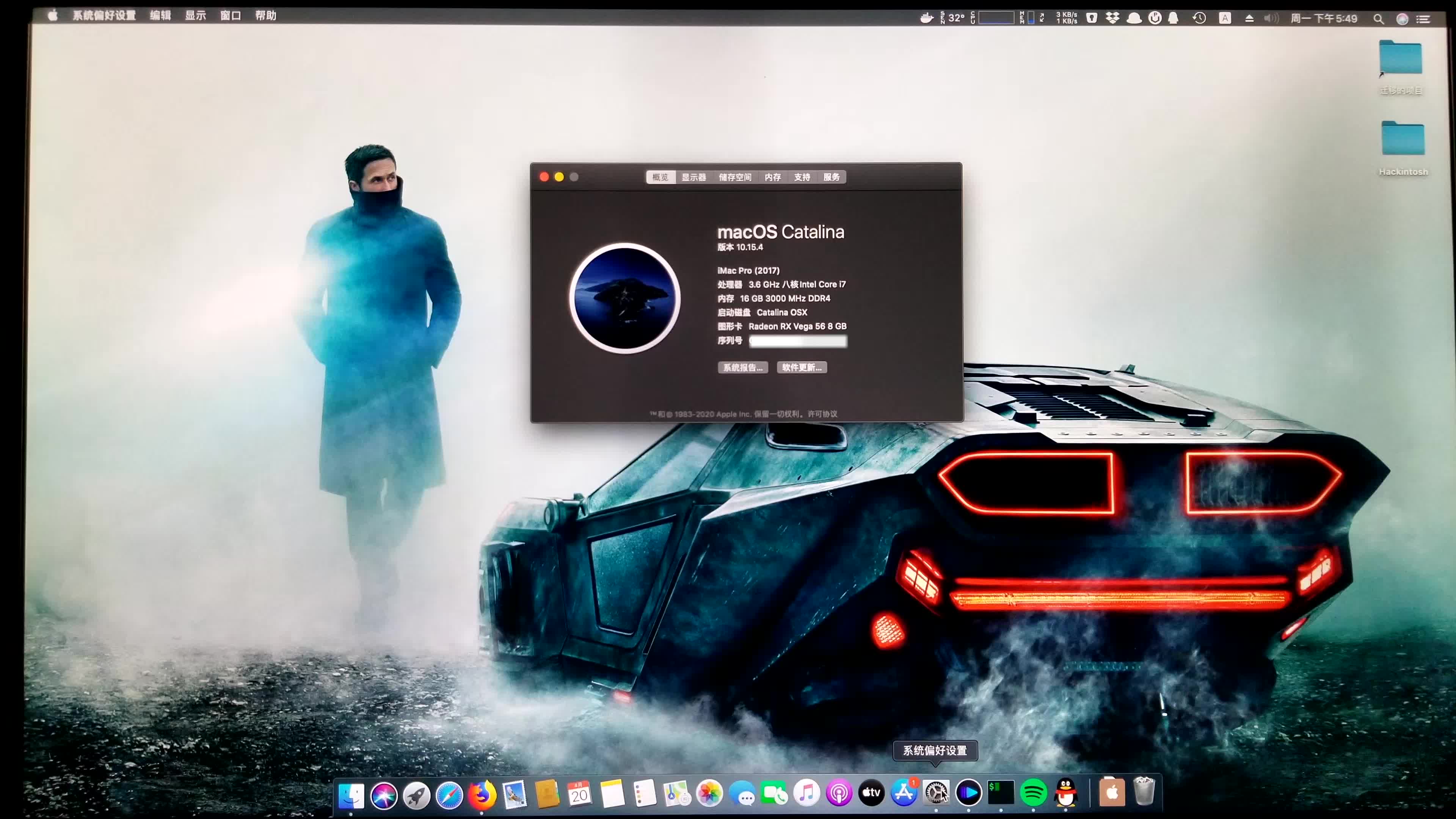Launch Terminal from the Dock
This screenshot has width=1456, height=819.
(1001, 794)
